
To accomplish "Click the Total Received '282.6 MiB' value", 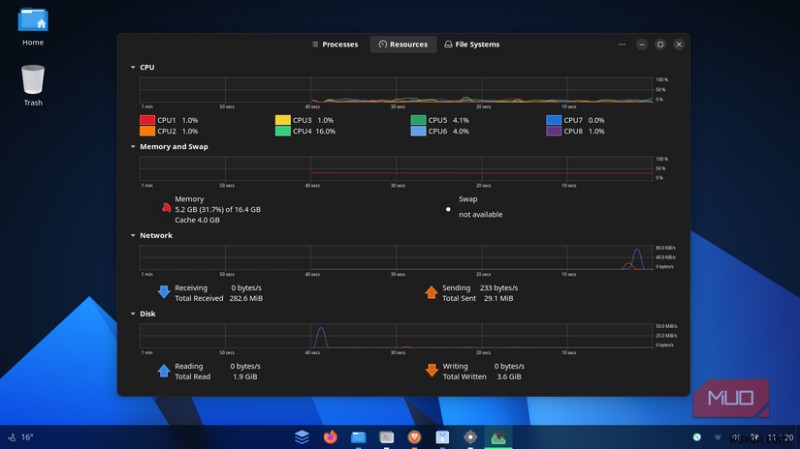I will point(246,298).
